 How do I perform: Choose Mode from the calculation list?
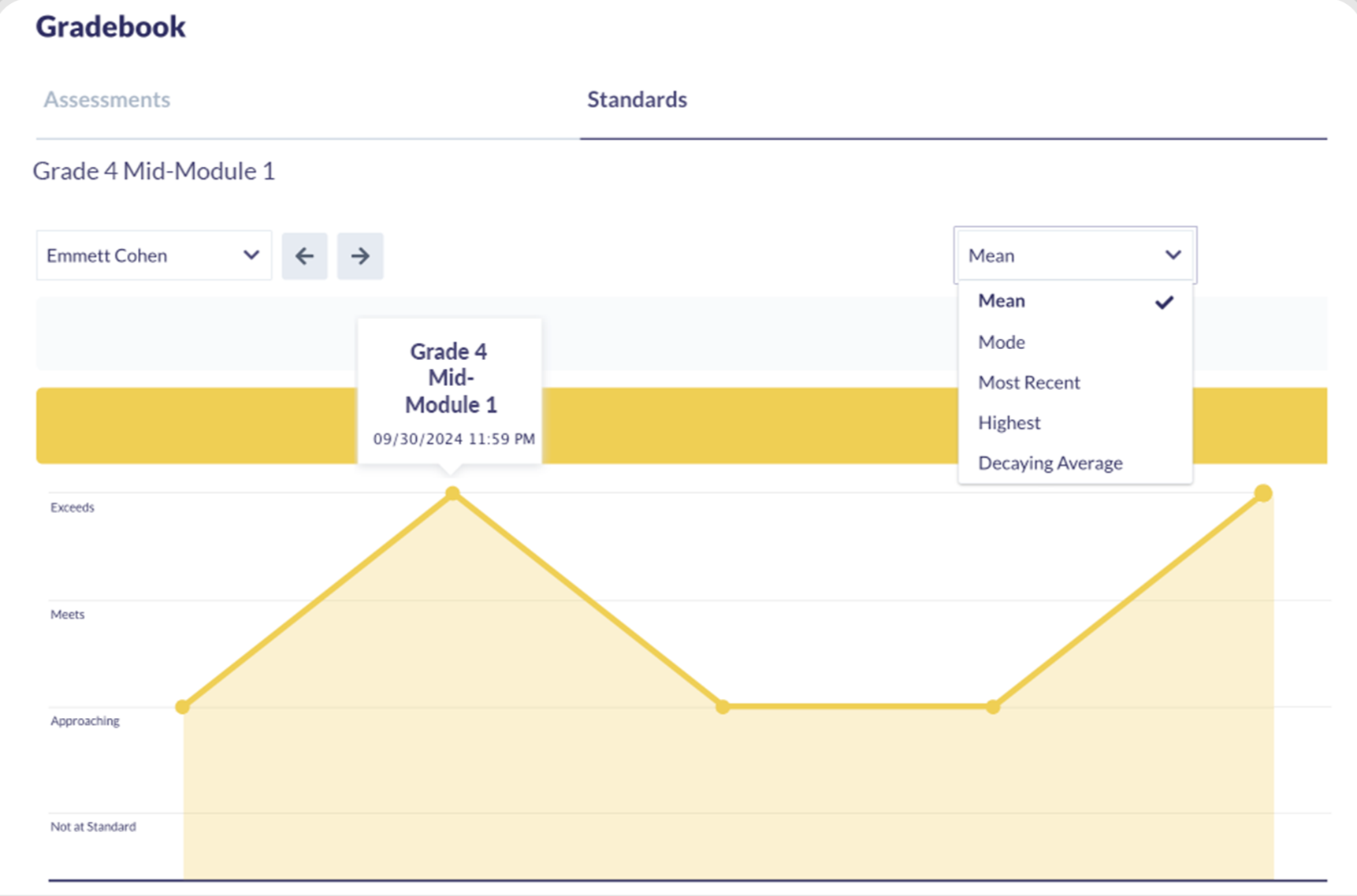point(1002,342)
